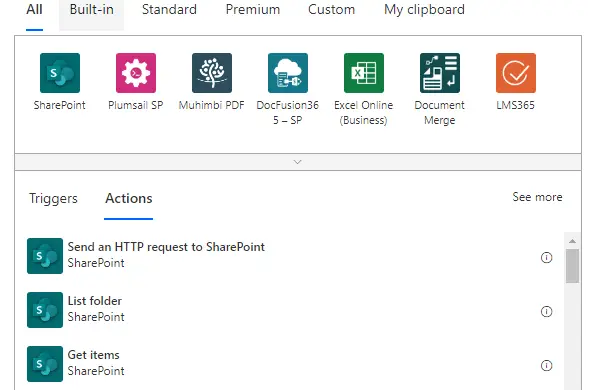Show info for Send an HTTP request action
Screen dimensions: 595x390
pyautogui.click(x=546, y=258)
